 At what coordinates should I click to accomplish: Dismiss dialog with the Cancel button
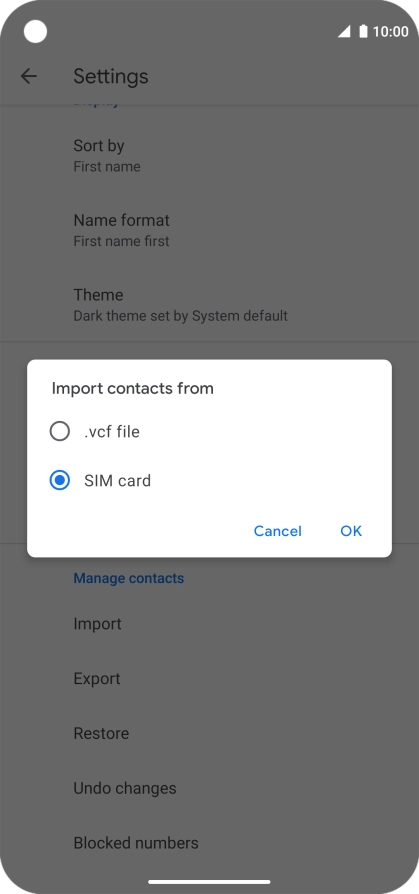coord(278,531)
